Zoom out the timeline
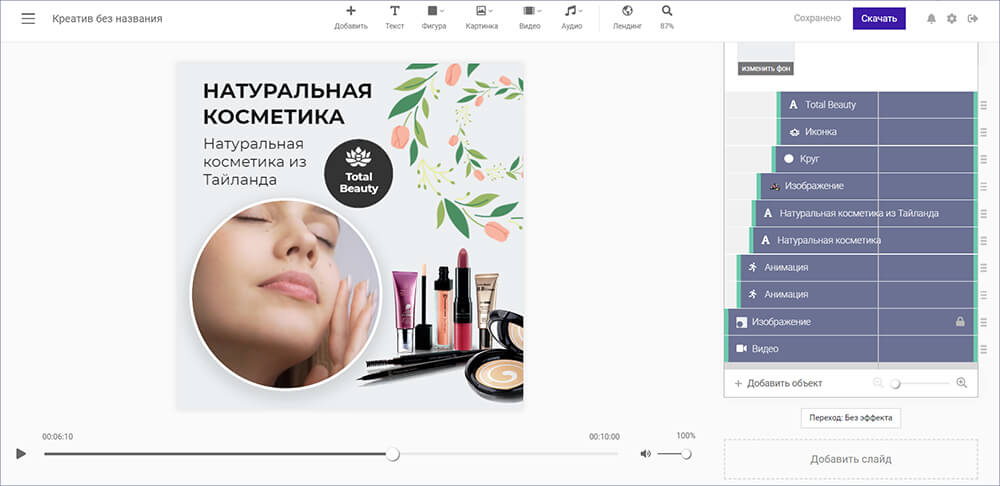The height and width of the screenshot is (486, 1000). coord(878,383)
